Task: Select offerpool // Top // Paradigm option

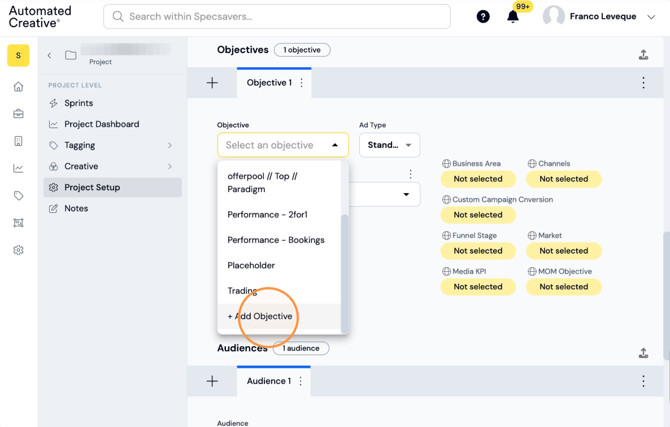Action: pyautogui.click(x=279, y=183)
